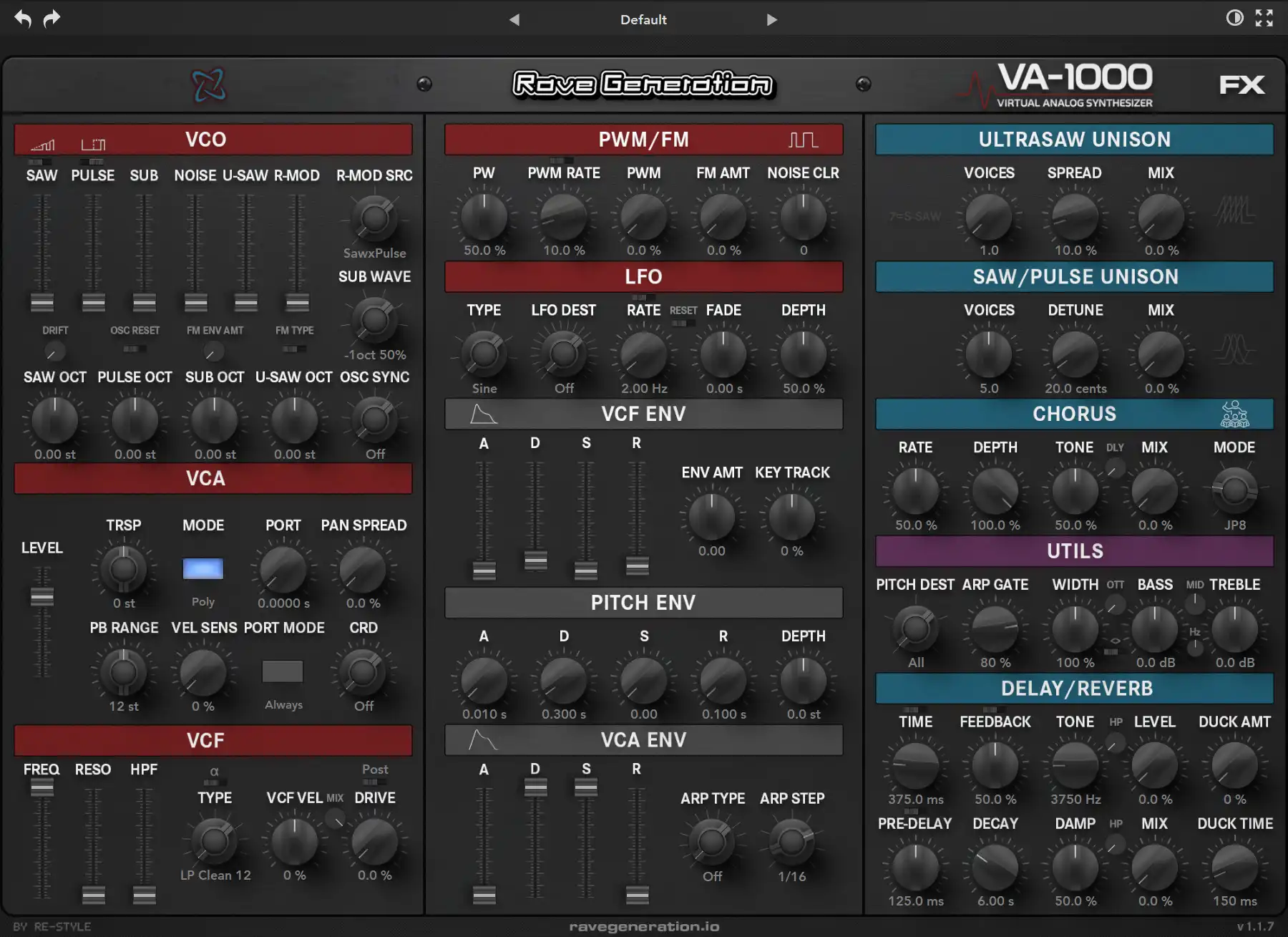The height and width of the screenshot is (937, 1288).
Task: Open the SUB WAVE selector knob
Action: coord(374,319)
